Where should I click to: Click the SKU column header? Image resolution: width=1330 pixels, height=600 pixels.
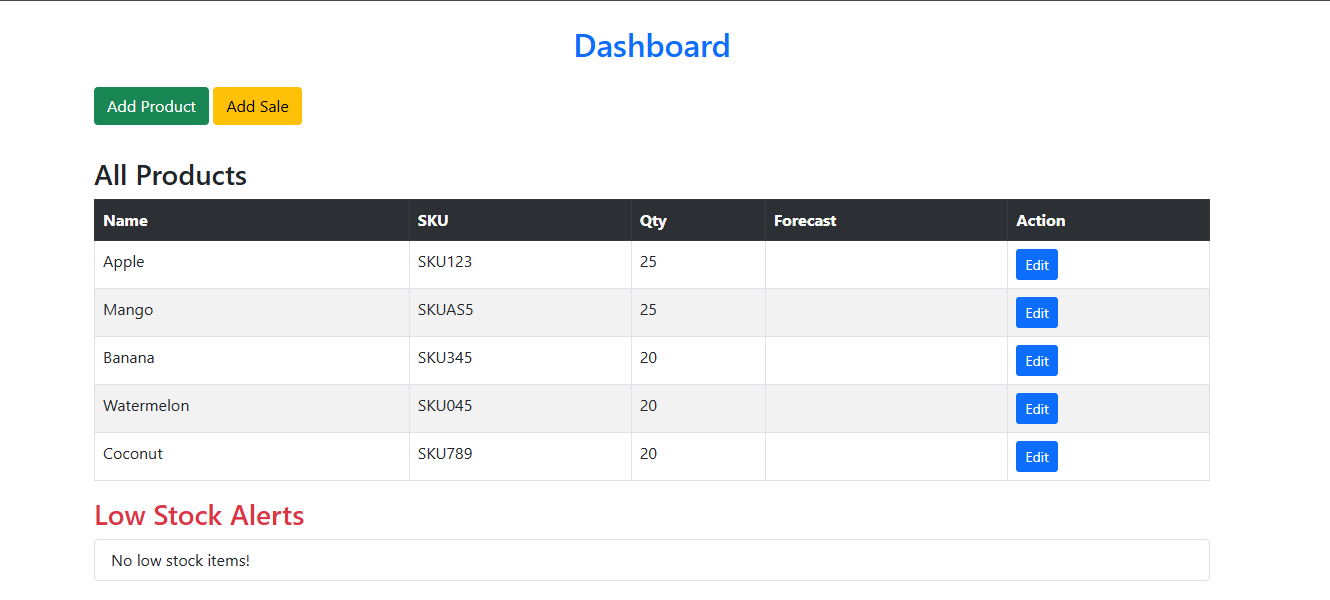point(520,220)
